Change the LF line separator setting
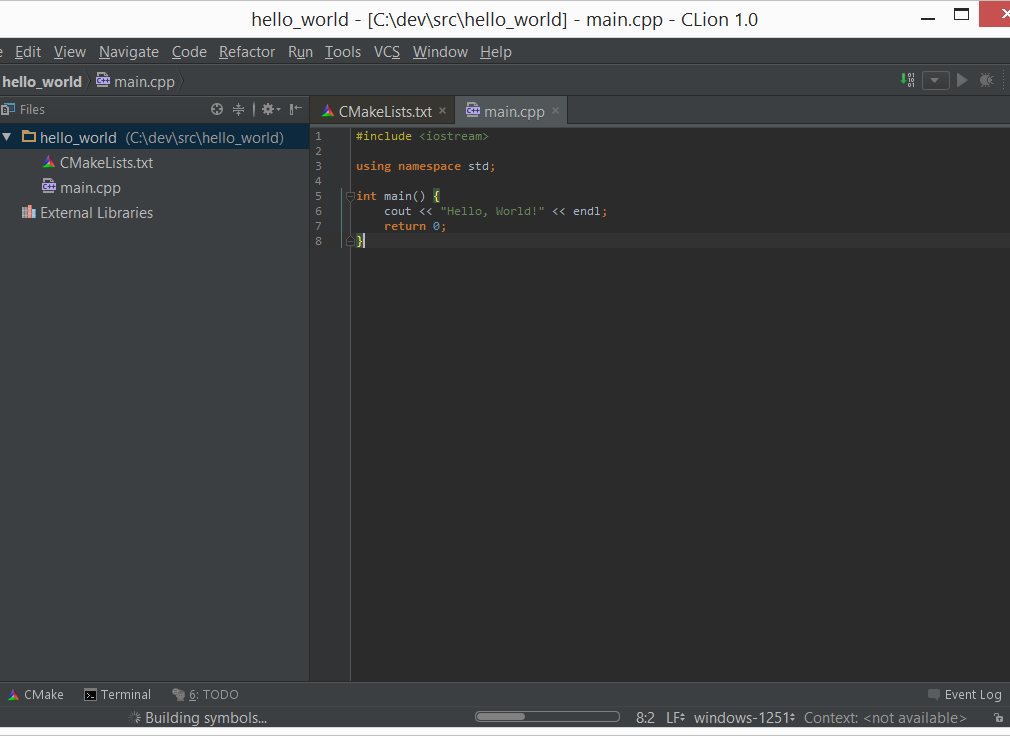Image resolution: width=1010 pixels, height=736 pixels. 675,718
